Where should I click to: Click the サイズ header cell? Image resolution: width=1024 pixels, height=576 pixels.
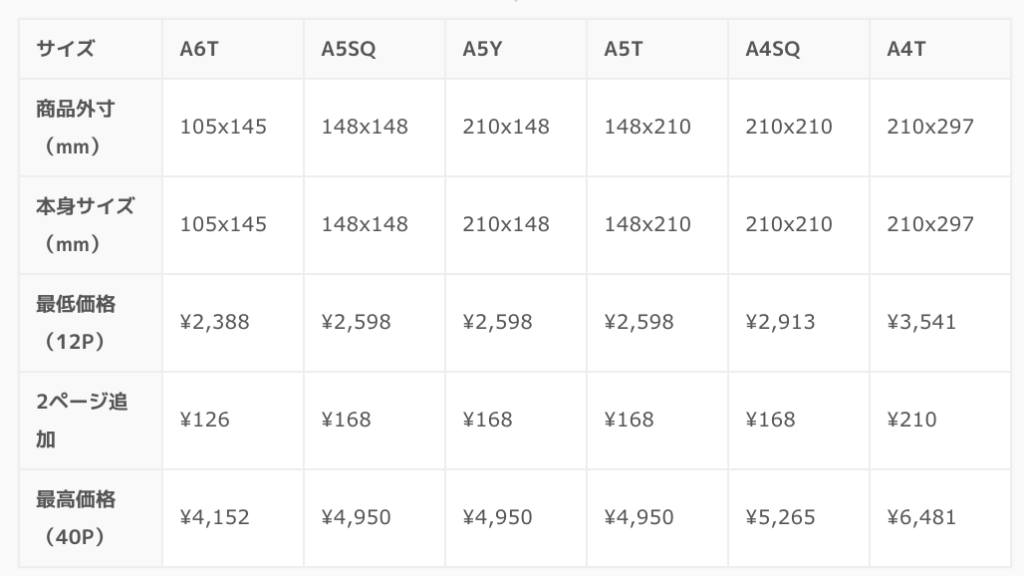point(91,49)
